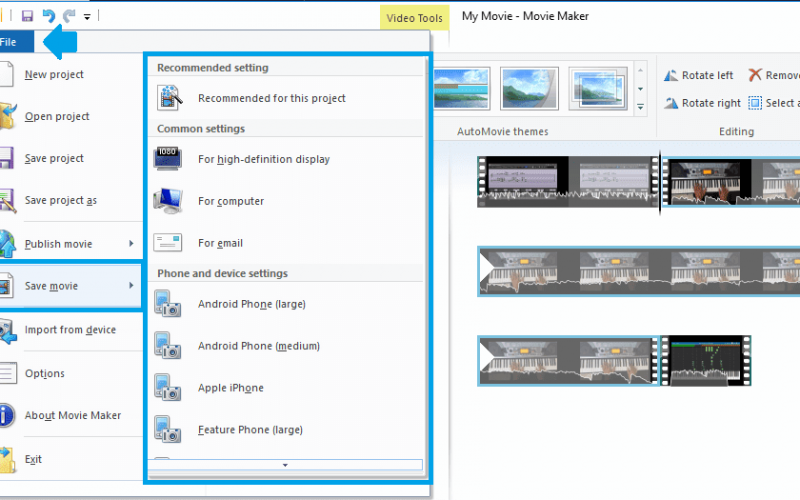Select keyboard clip on third storyboard row
Screen dimensions: 800x500
click(568, 361)
